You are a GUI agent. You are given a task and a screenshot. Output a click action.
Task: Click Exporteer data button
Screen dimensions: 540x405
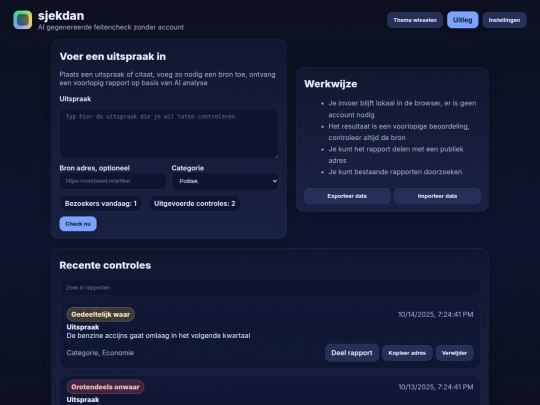click(347, 196)
